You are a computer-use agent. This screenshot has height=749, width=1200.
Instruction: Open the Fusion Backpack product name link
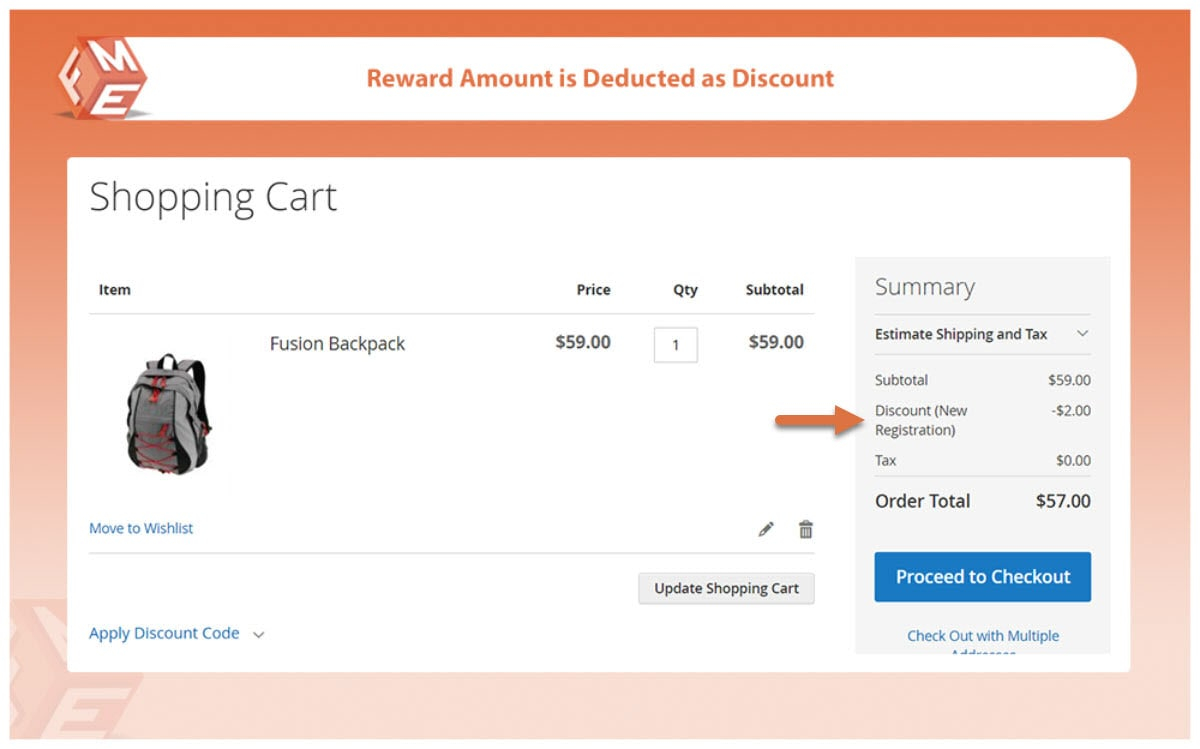click(337, 343)
